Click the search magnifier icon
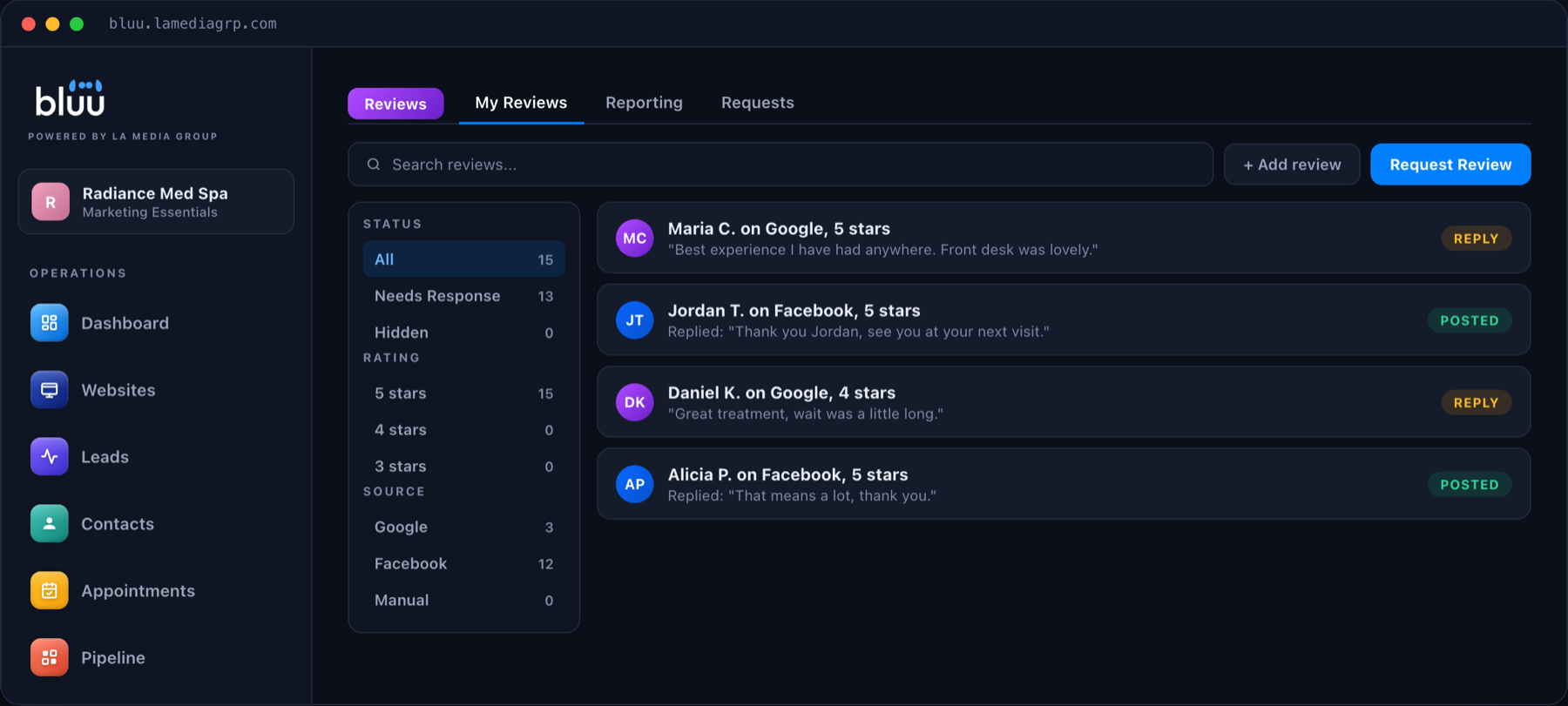1568x706 pixels. coord(374,165)
